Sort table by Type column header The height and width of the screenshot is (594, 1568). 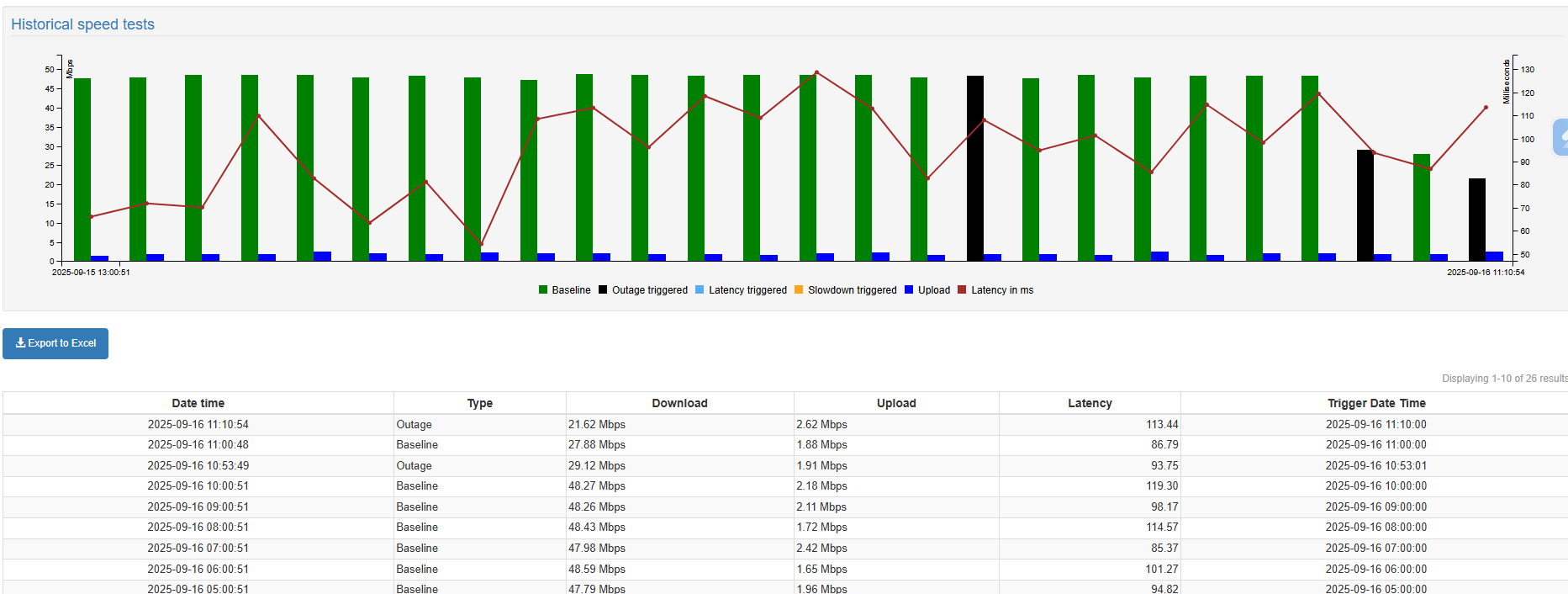coord(479,403)
